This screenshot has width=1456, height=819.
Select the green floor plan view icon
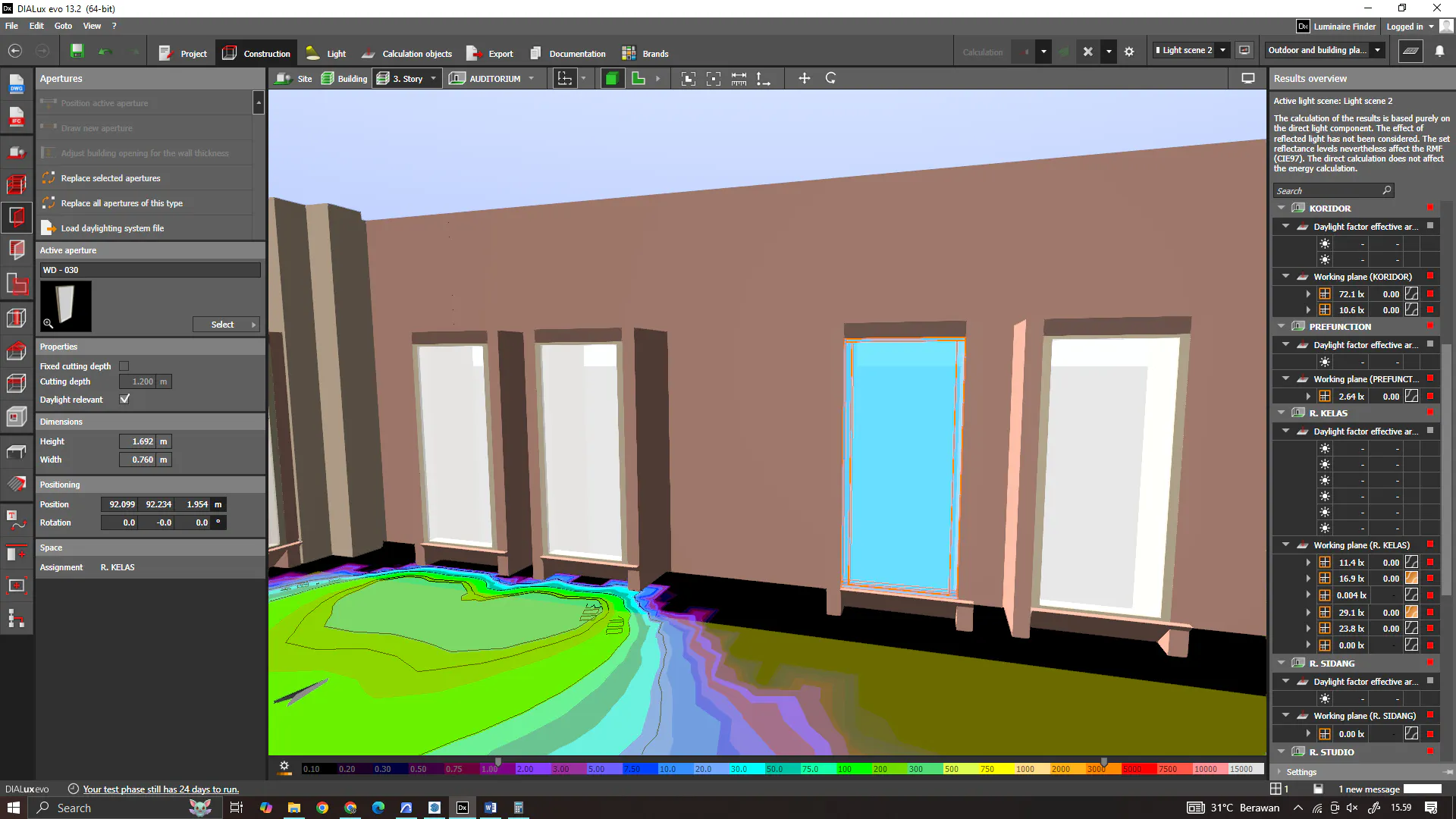pos(638,78)
